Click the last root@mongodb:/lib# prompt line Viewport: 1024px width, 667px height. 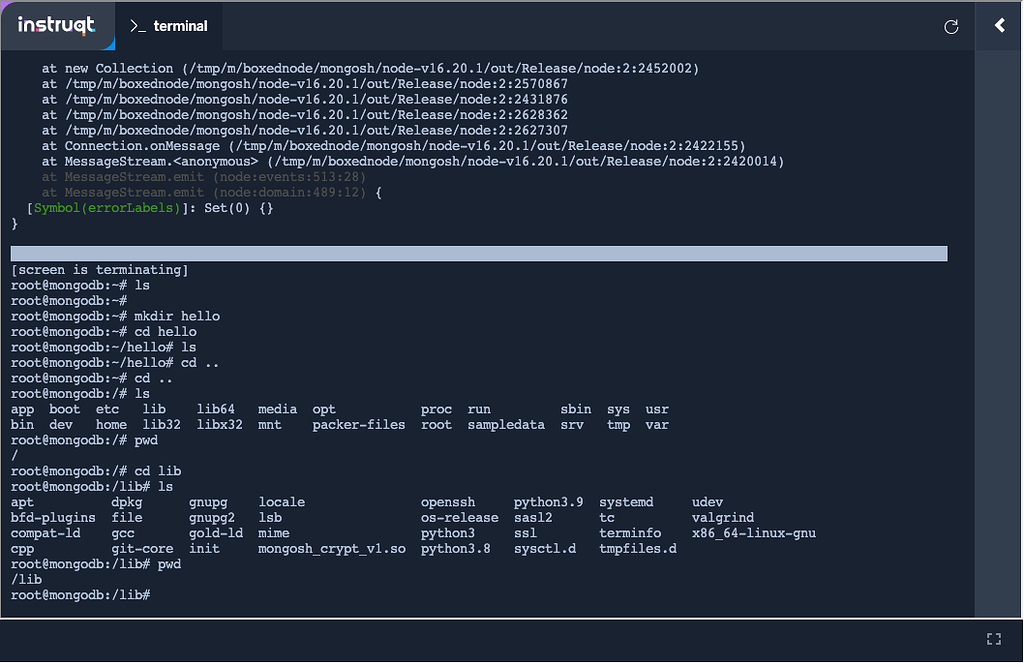click(x=80, y=595)
